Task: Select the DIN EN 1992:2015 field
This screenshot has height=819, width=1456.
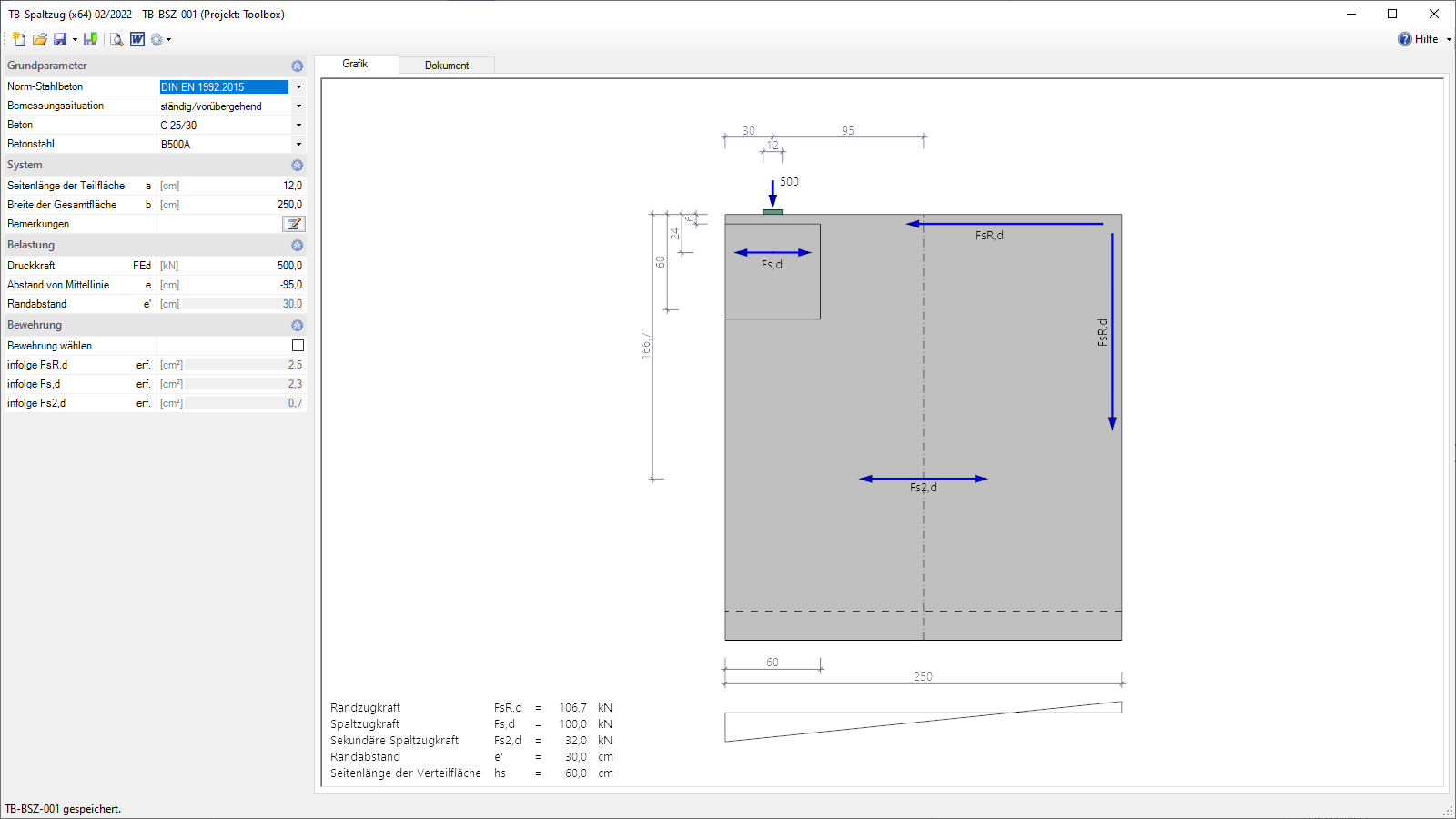Action: [x=224, y=86]
